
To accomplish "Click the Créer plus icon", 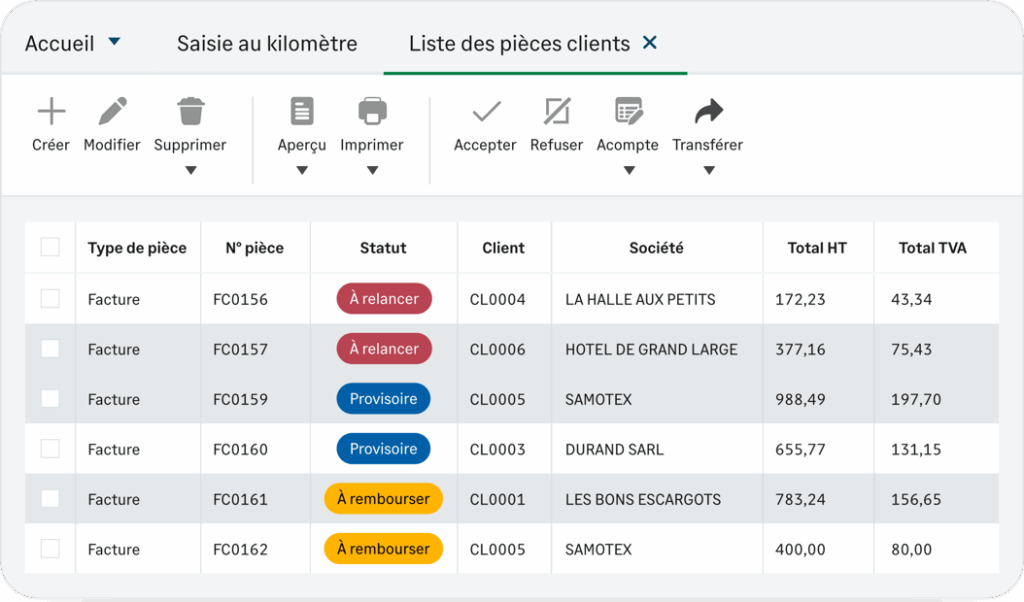I will pyautogui.click(x=50, y=111).
